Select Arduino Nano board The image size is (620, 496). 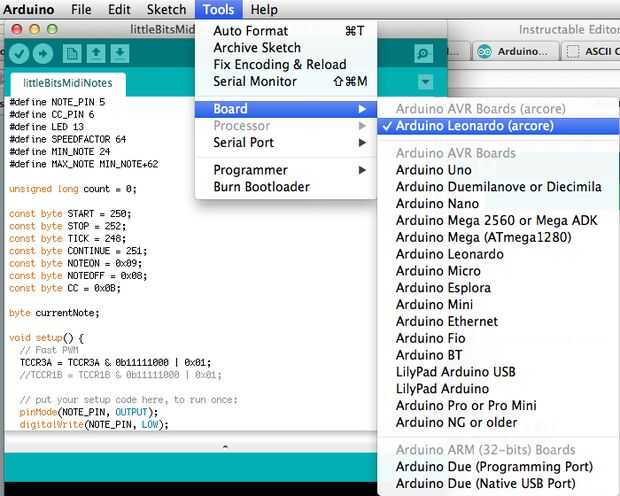point(498,204)
